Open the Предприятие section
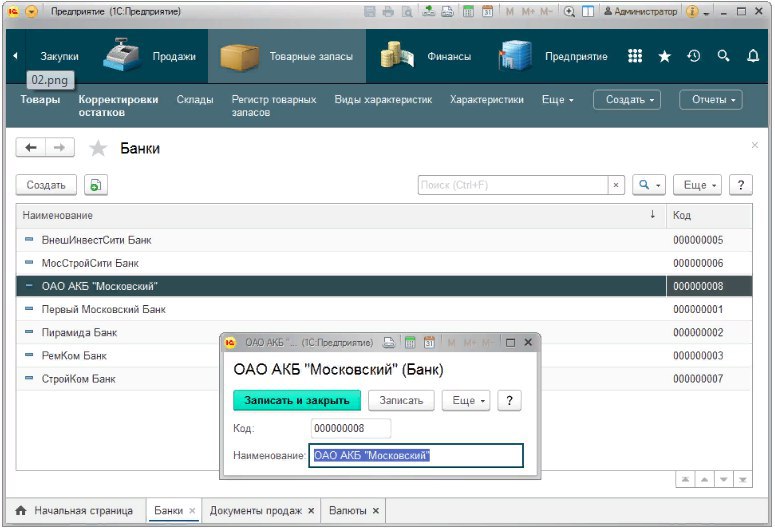 tap(554, 56)
